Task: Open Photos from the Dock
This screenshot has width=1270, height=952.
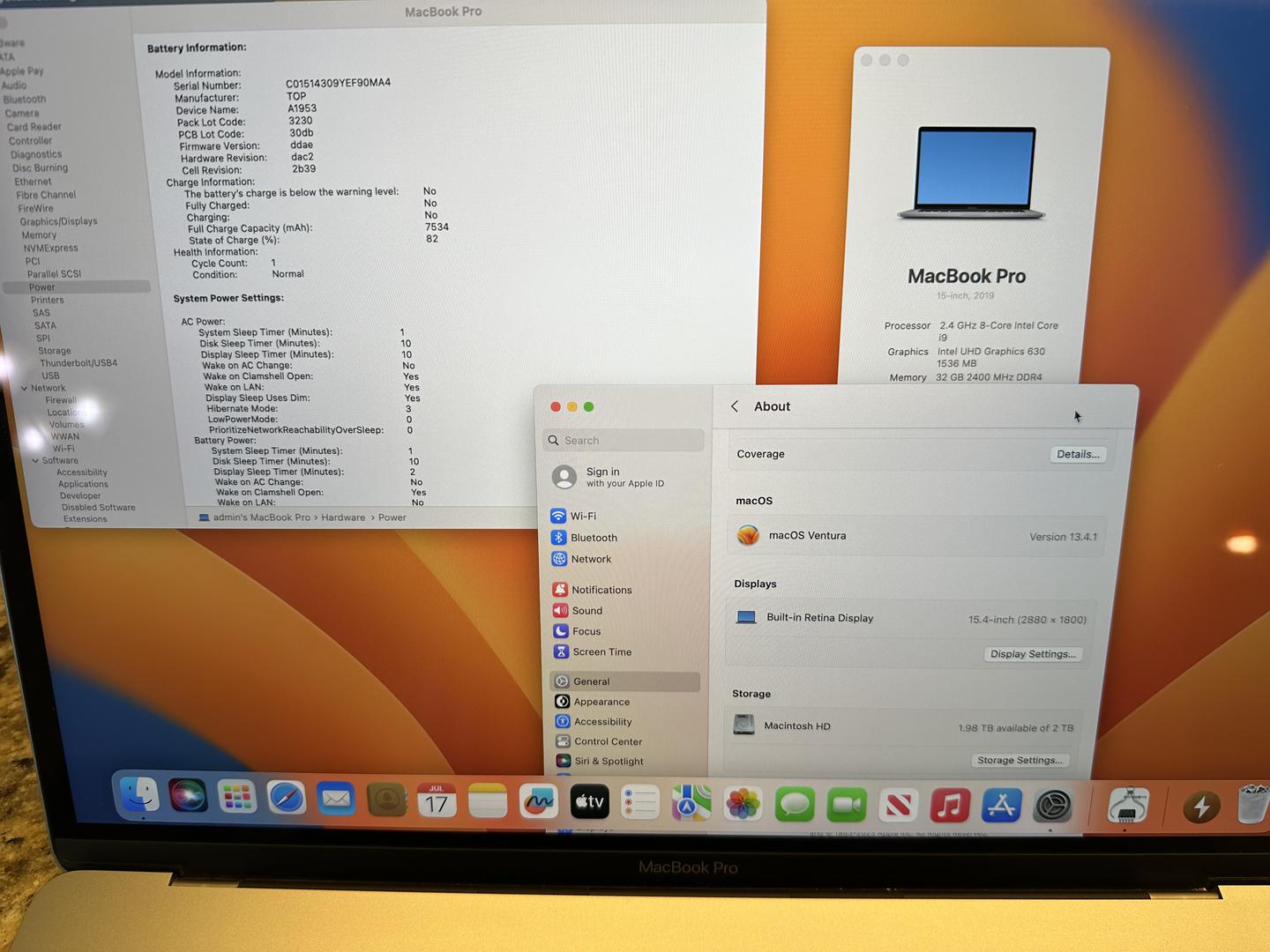Action: (743, 804)
